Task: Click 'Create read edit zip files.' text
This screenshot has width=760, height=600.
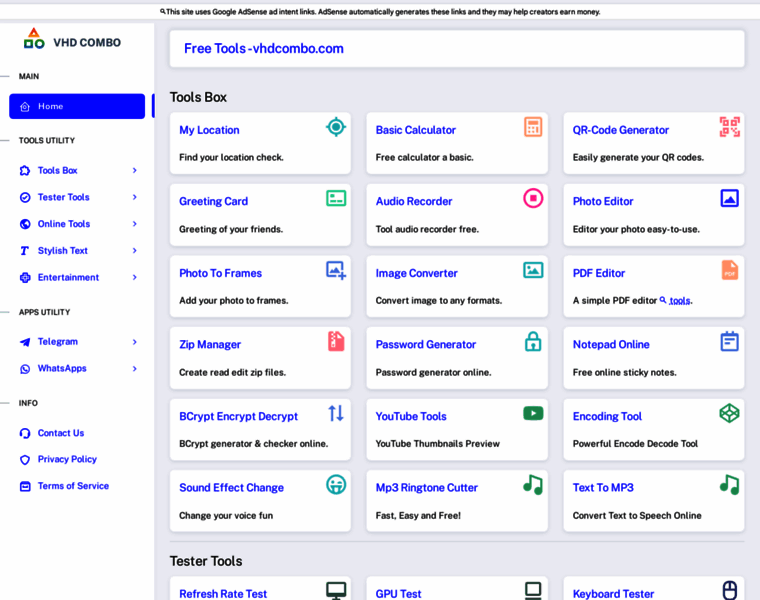Action: click(x=232, y=372)
